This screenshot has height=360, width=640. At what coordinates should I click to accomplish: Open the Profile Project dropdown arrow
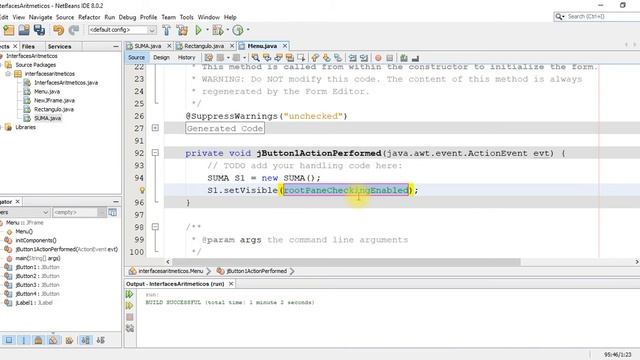(x=248, y=30)
